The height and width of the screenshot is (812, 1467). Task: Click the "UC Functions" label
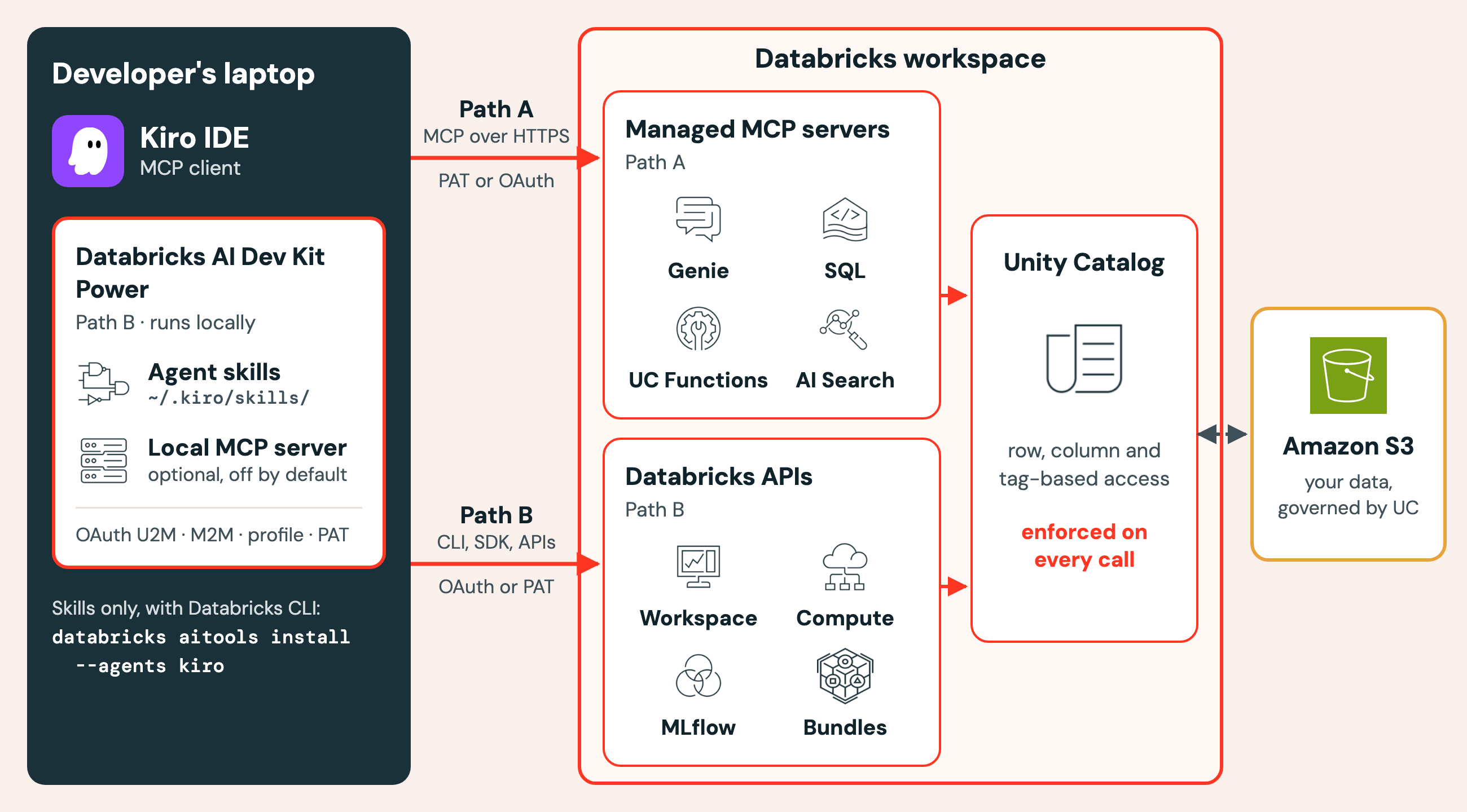(697, 380)
